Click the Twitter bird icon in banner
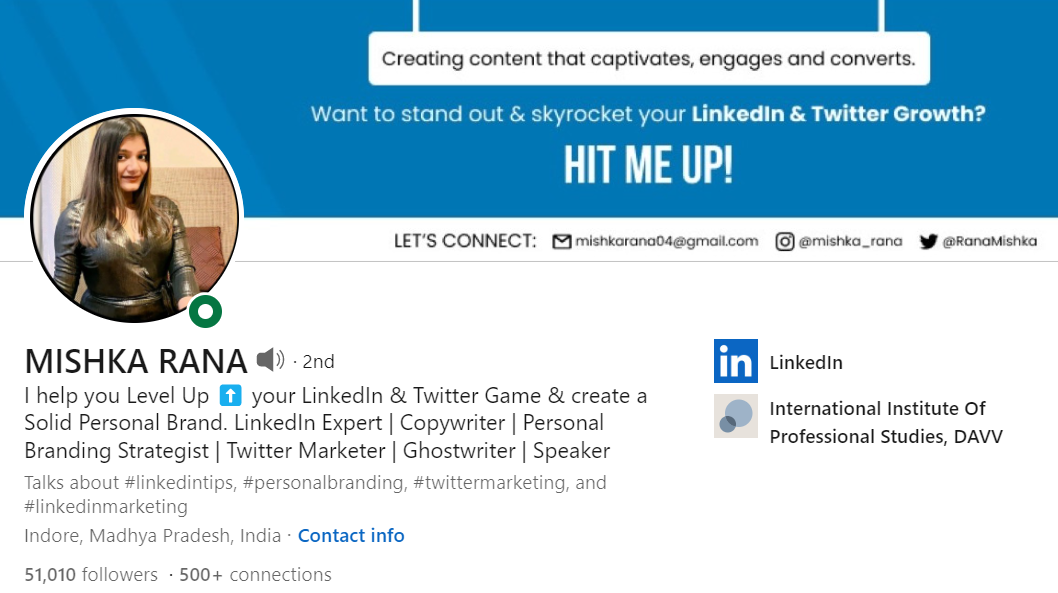 [x=928, y=242]
